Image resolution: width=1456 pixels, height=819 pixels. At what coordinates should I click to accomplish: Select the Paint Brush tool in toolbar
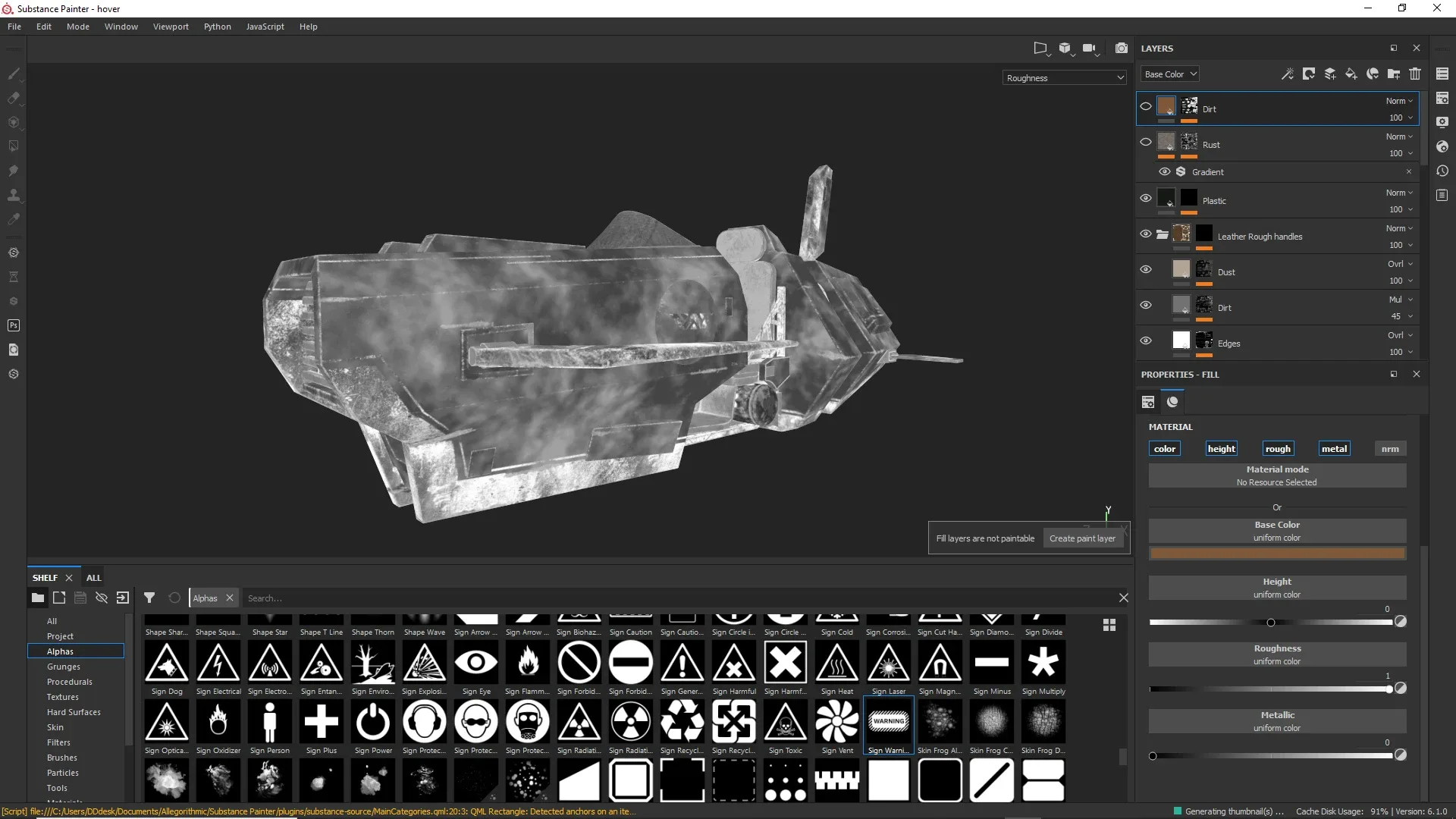point(14,73)
